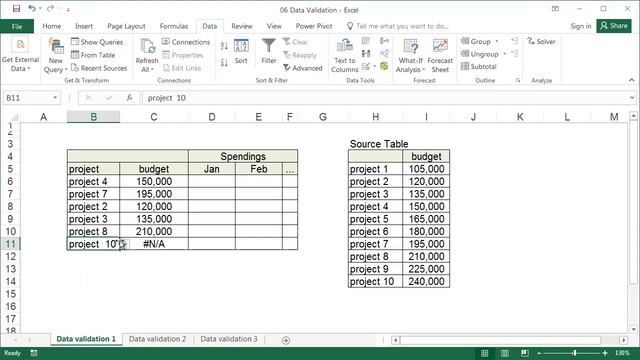Open the Data validation 3 sheet
This screenshot has height=360, width=640.
click(x=229, y=339)
